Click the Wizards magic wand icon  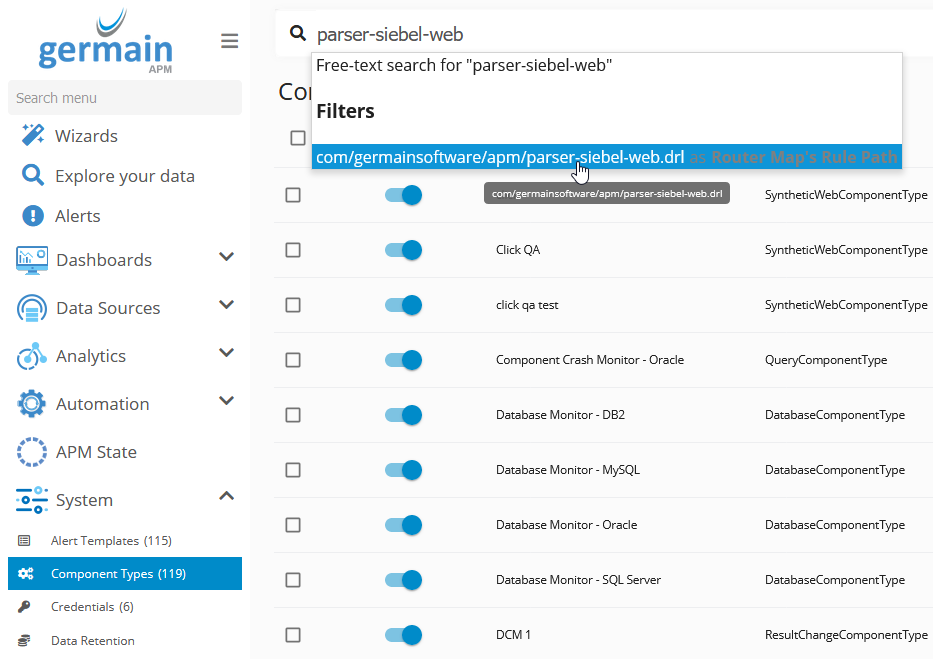pyautogui.click(x=33, y=136)
